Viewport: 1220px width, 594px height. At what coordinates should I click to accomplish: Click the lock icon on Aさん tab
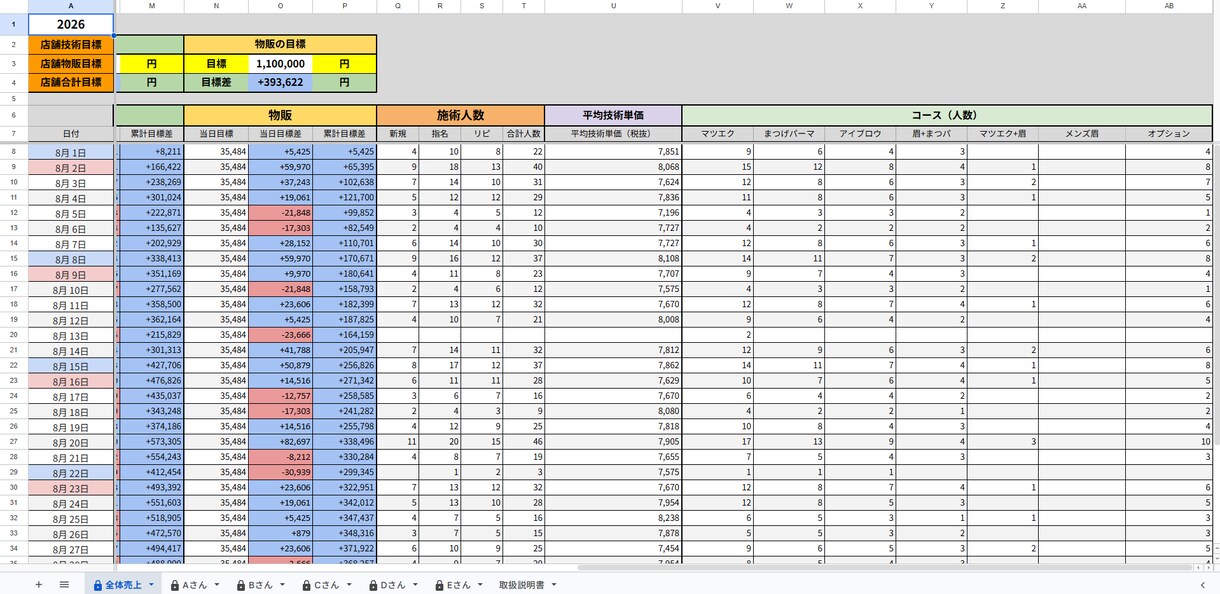coord(175,585)
